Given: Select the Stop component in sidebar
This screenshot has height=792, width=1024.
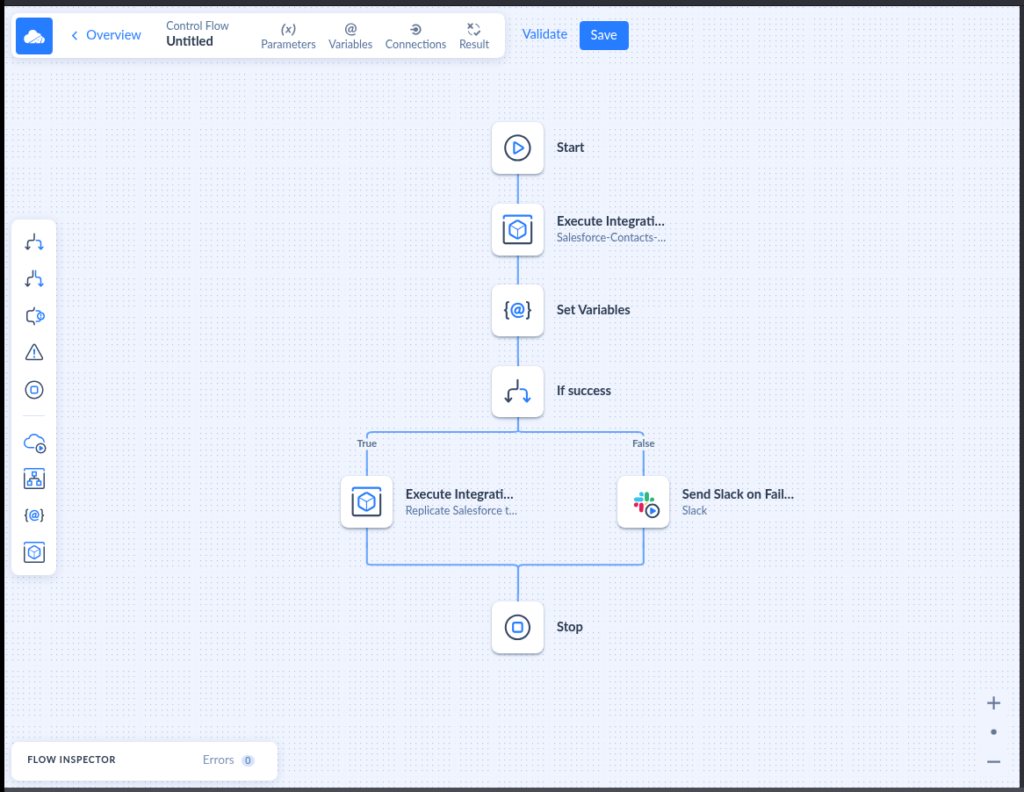Looking at the screenshot, I should pyautogui.click(x=34, y=390).
